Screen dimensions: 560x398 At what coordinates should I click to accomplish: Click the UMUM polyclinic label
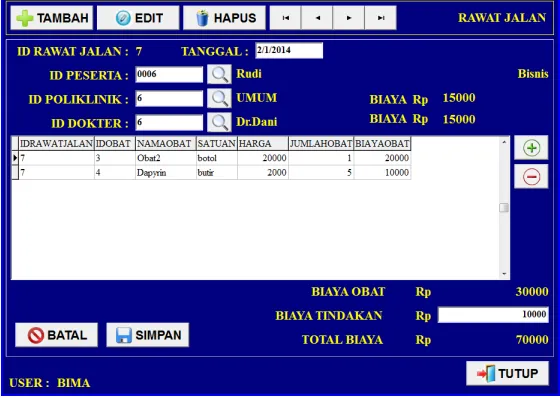(x=256, y=98)
